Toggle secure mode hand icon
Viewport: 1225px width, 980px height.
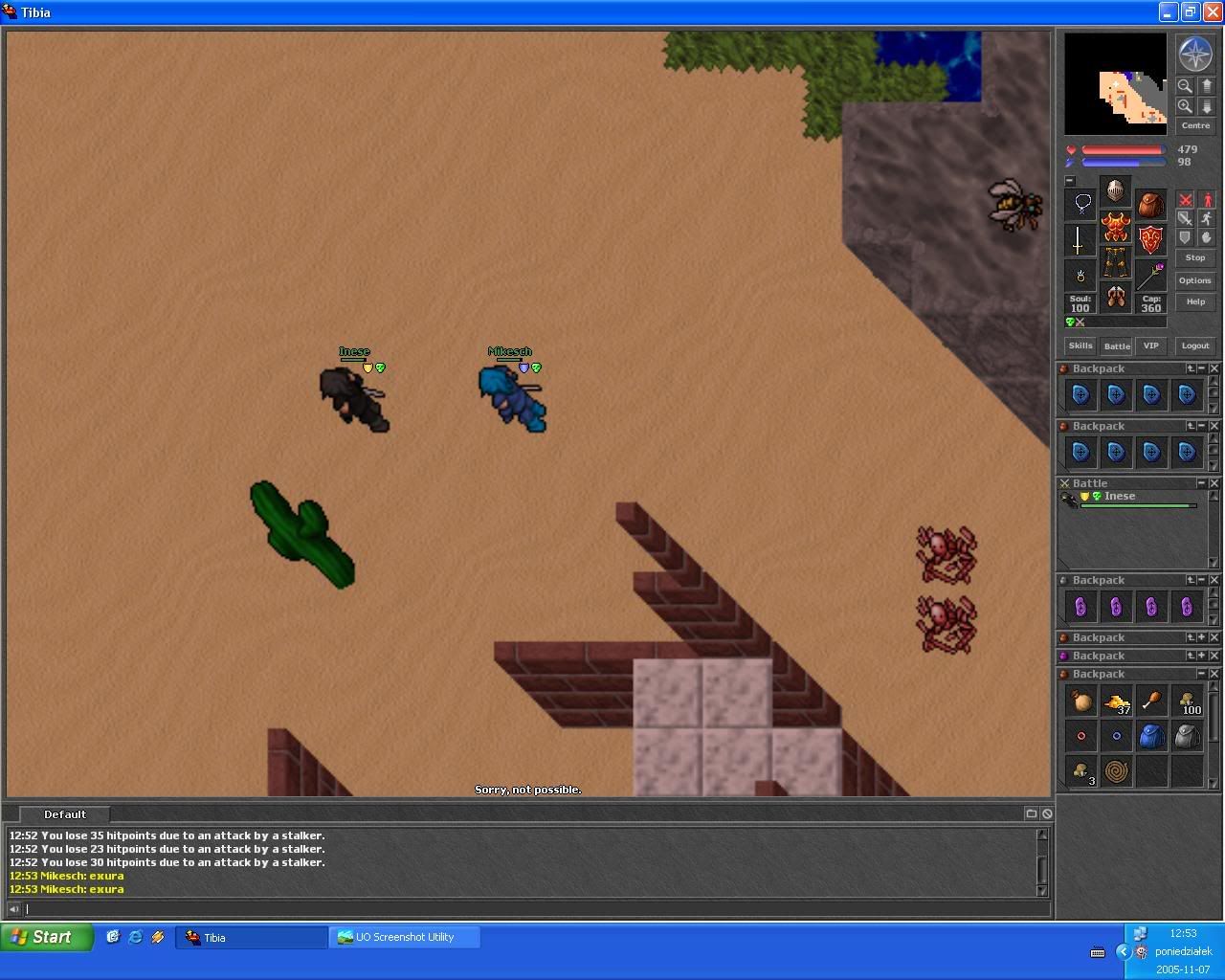click(x=1207, y=238)
